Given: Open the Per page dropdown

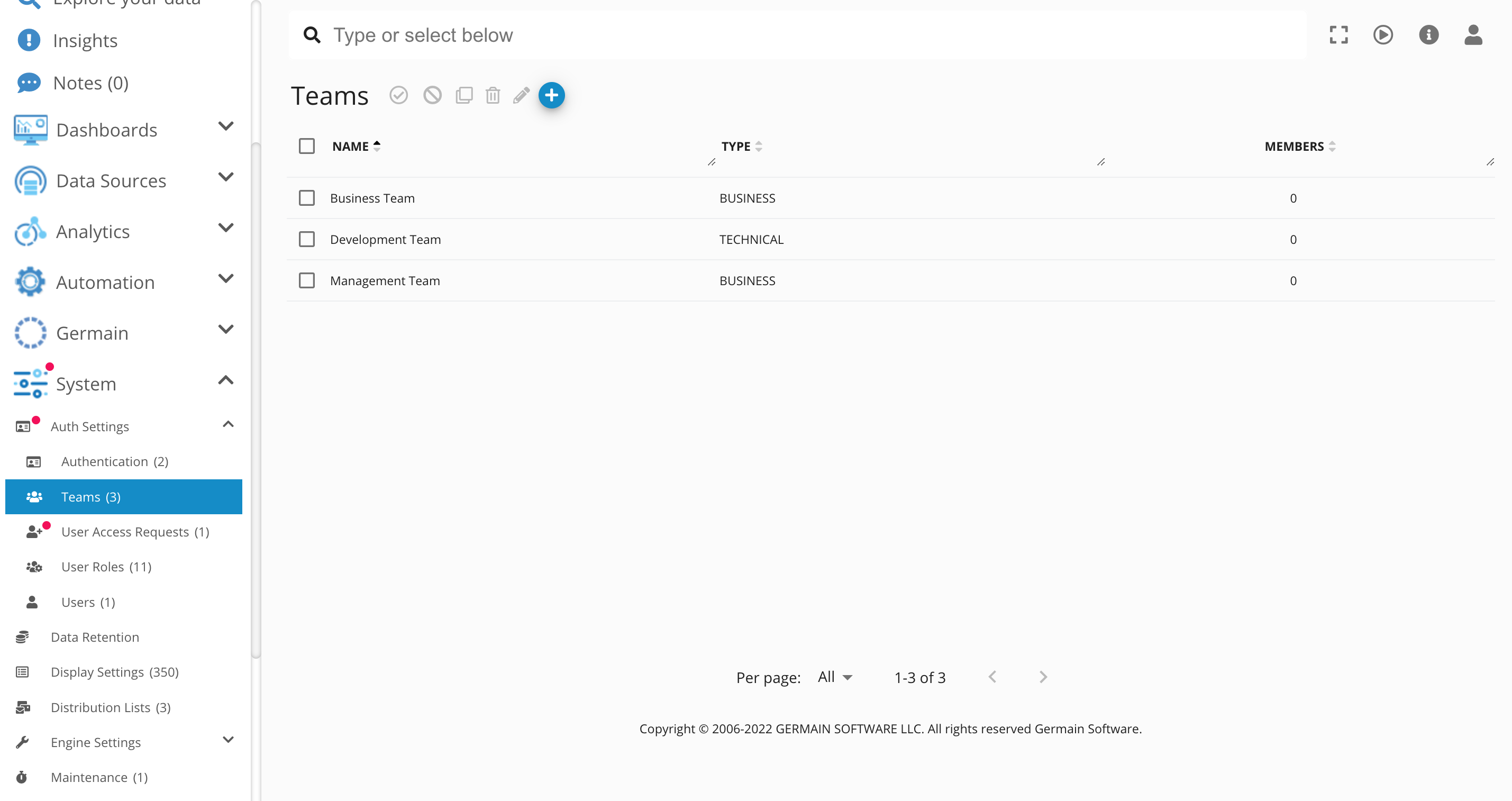Looking at the screenshot, I should click(x=835, y=677).
